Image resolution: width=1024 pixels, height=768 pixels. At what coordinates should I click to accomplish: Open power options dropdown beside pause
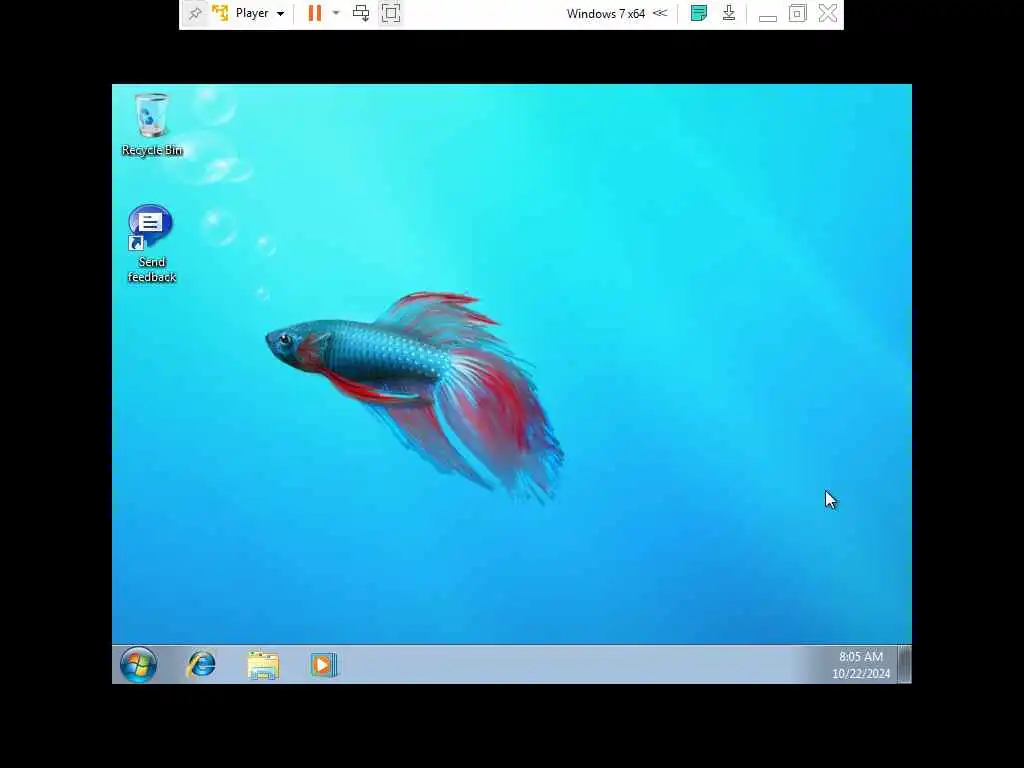click(336, 13)
